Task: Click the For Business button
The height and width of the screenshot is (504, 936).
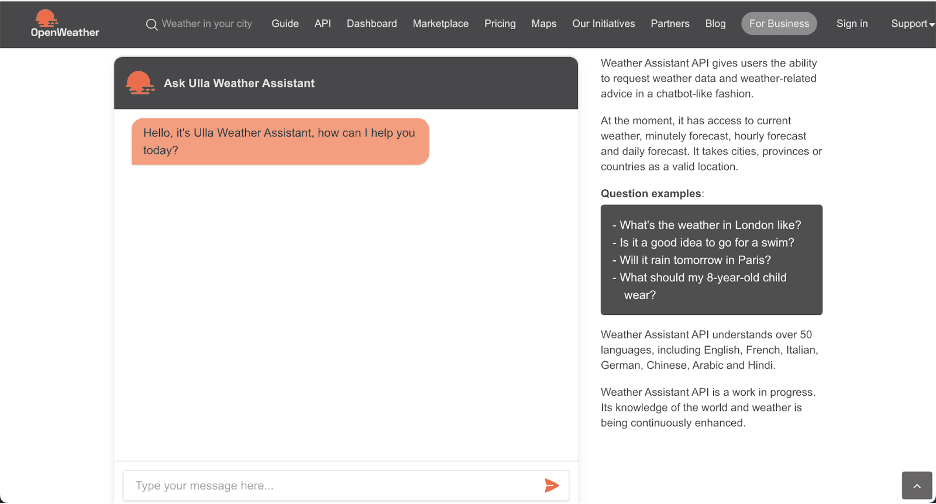Action: click(x=779, y=24)
